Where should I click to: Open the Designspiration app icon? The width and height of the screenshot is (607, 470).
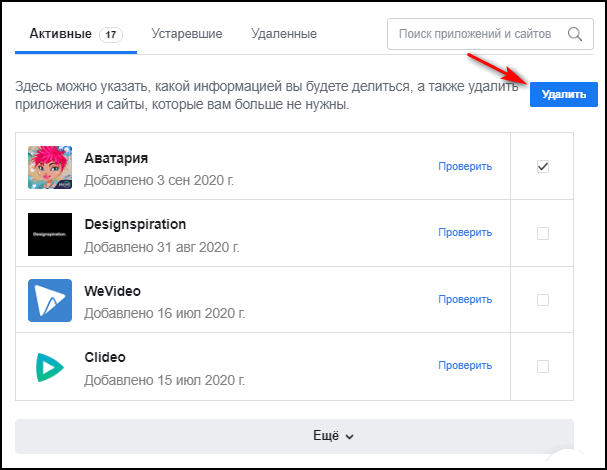click(50, 234)
